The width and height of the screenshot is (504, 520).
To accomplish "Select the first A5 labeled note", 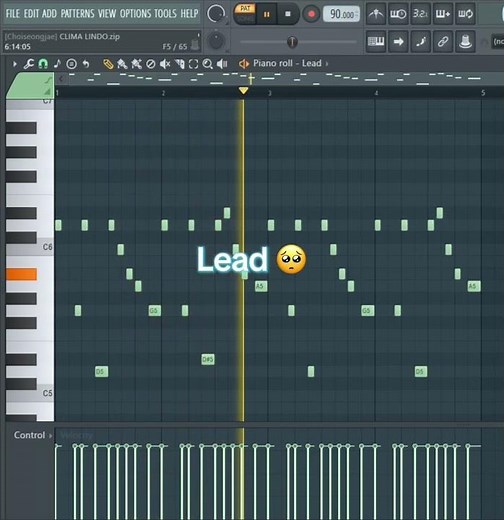I will 261,286.
